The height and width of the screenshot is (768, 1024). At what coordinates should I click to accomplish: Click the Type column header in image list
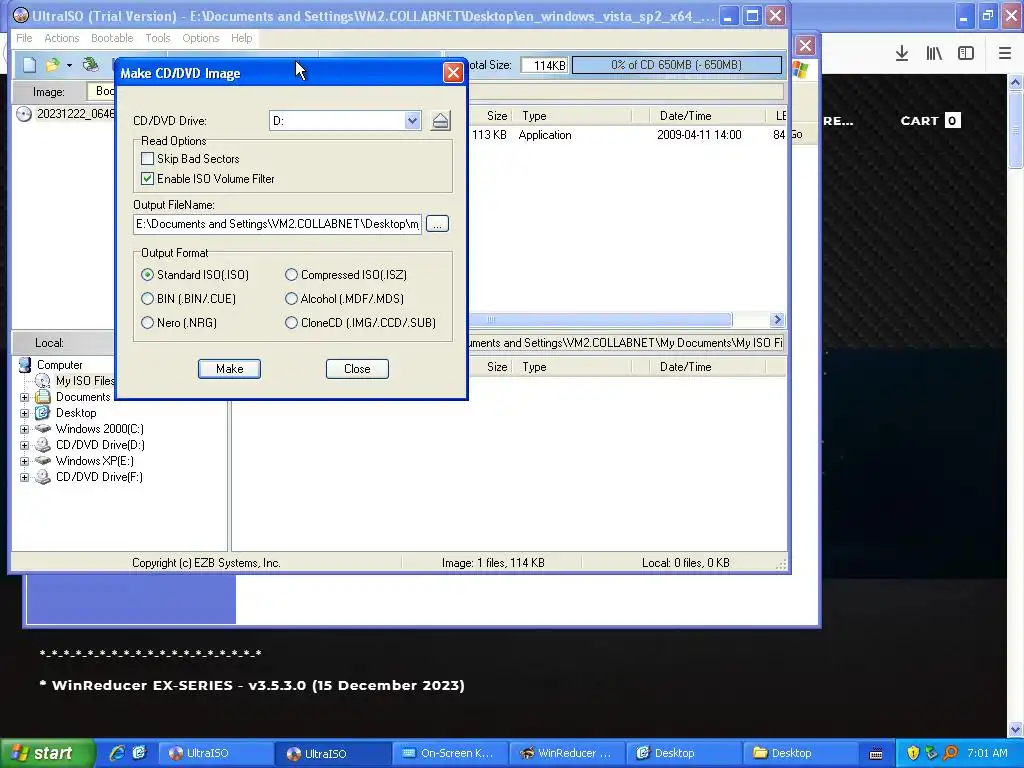pyautogui.click(x=574, y=116)
